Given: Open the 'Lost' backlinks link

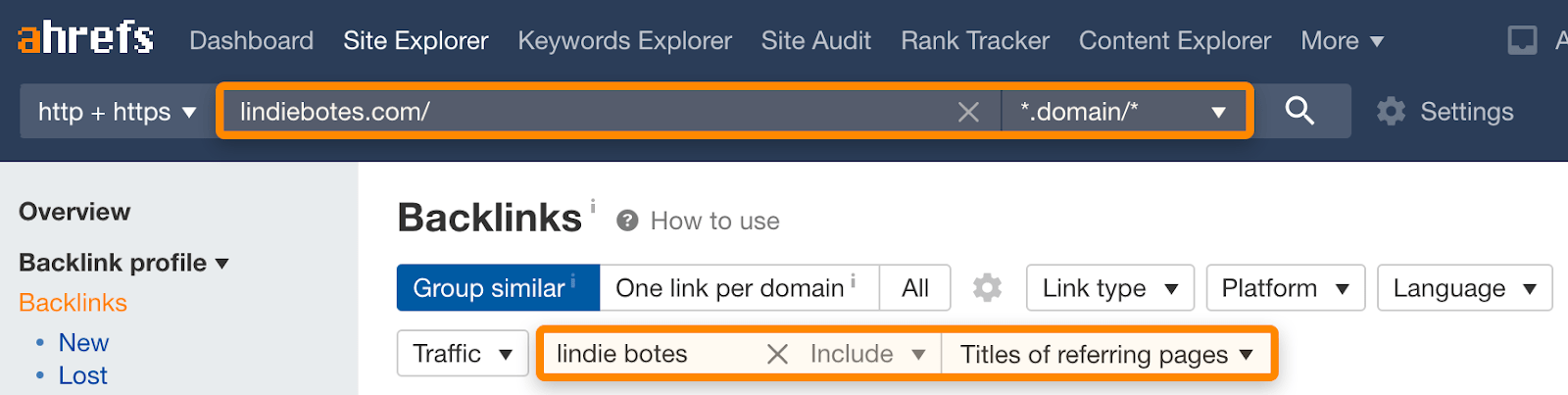Looking at the screenshot, I should 82,375.
